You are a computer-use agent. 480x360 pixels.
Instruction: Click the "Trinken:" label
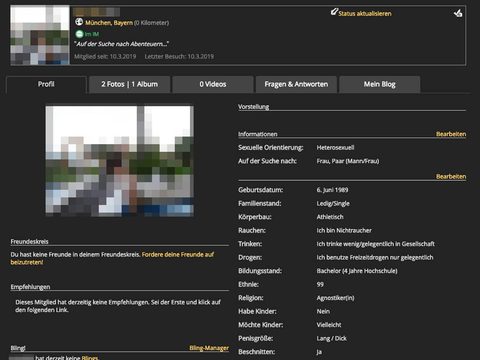[x=250, y=244]
